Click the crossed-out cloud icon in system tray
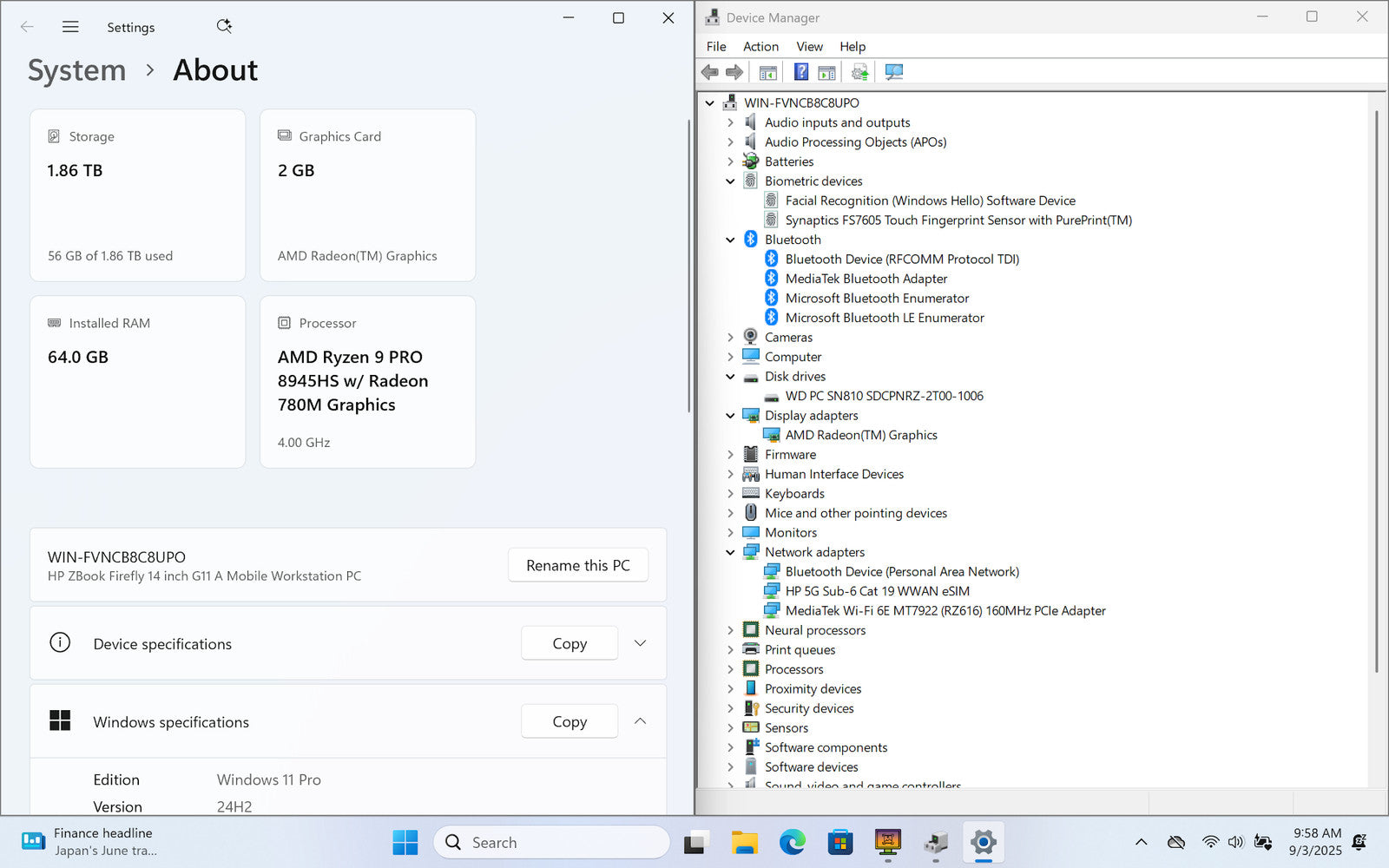This screenshot has width=1389, height=868. [x=1176, y=842]
